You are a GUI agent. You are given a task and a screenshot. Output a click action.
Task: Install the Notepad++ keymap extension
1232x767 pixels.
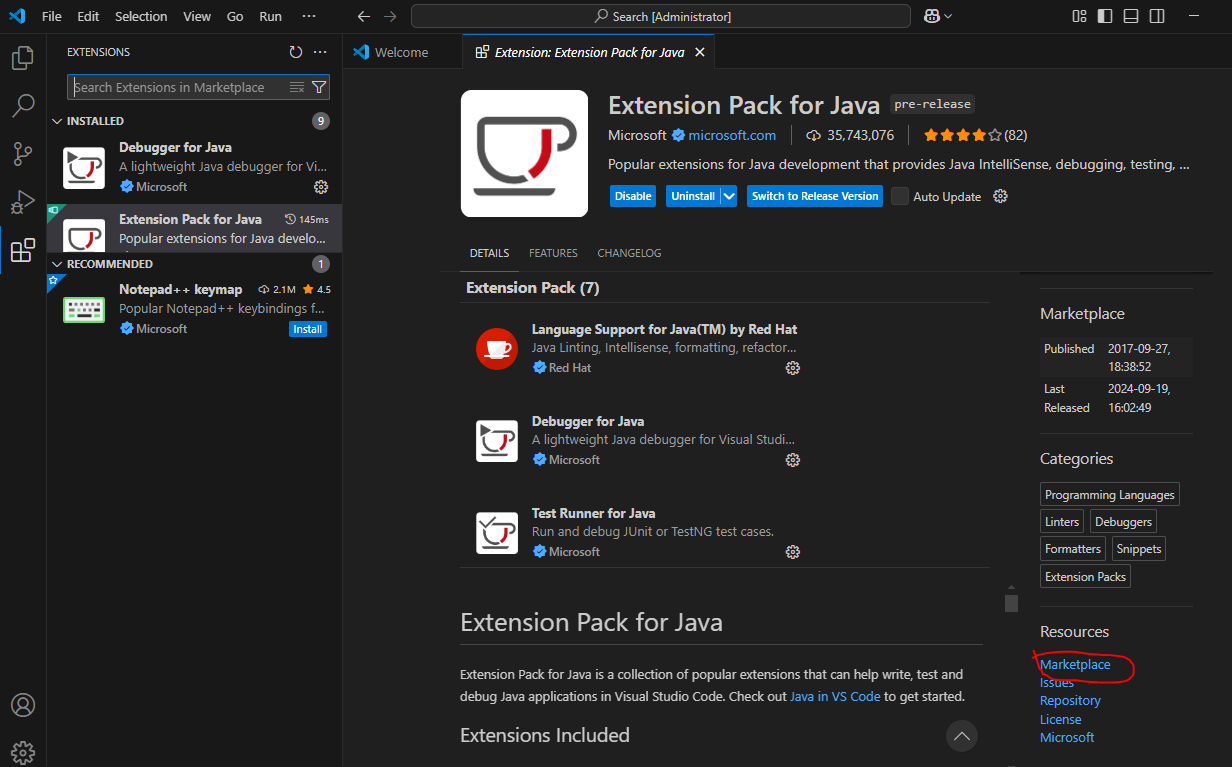coord(308,329)
